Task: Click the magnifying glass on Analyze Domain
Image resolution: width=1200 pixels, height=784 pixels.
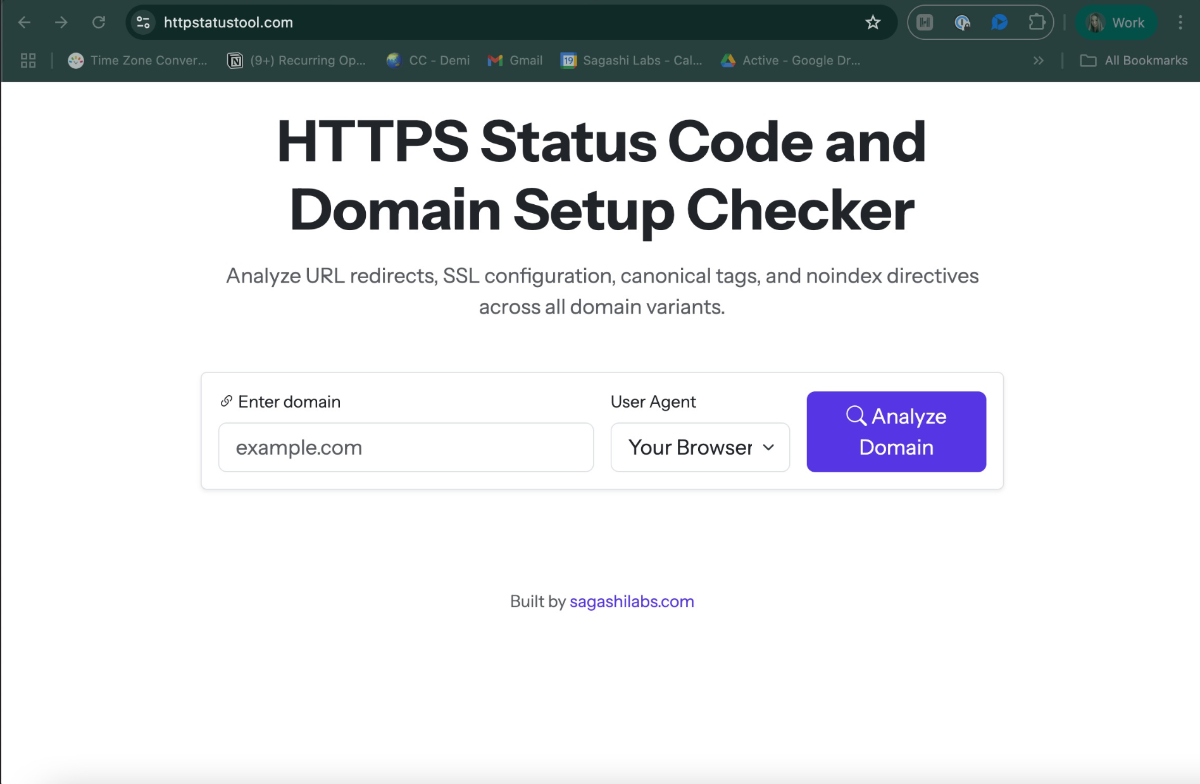Action: pos(856,415)
